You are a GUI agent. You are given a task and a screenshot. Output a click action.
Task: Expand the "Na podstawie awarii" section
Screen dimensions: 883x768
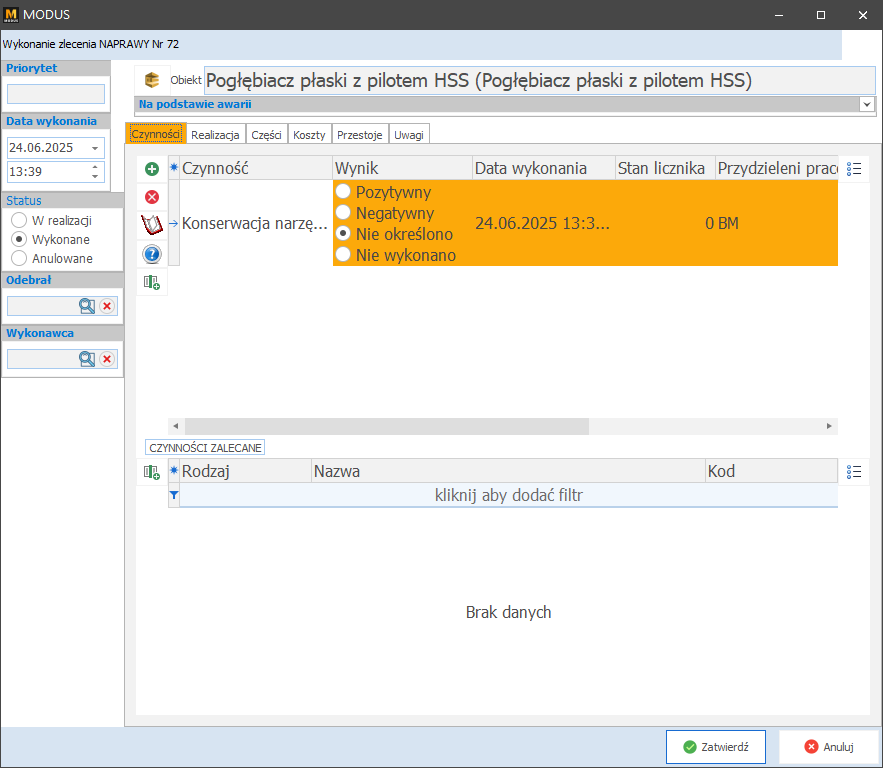coord(866,103)
